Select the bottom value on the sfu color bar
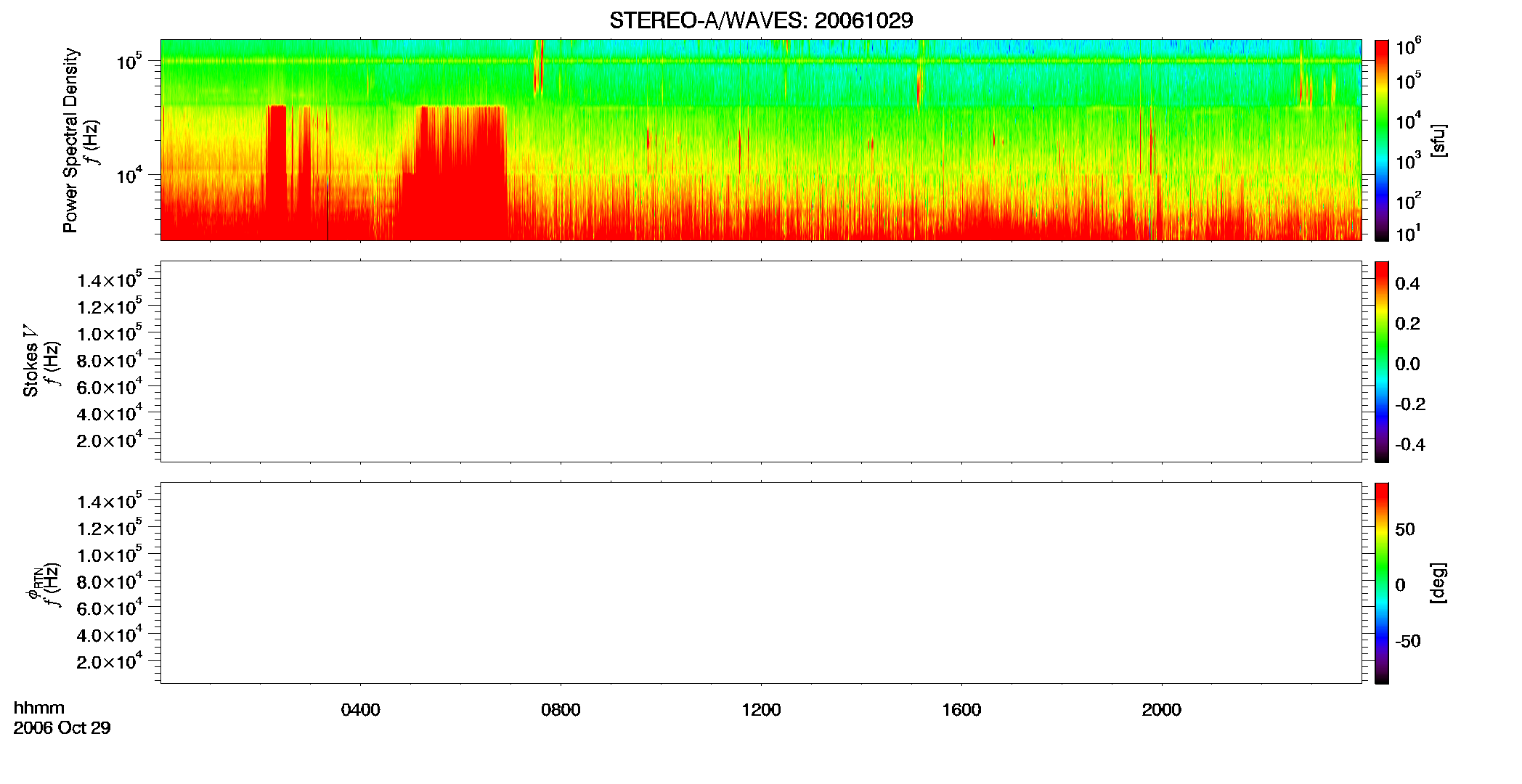Image resolution: width=1522 pixels, height=784 pixels. [1408, 234]
